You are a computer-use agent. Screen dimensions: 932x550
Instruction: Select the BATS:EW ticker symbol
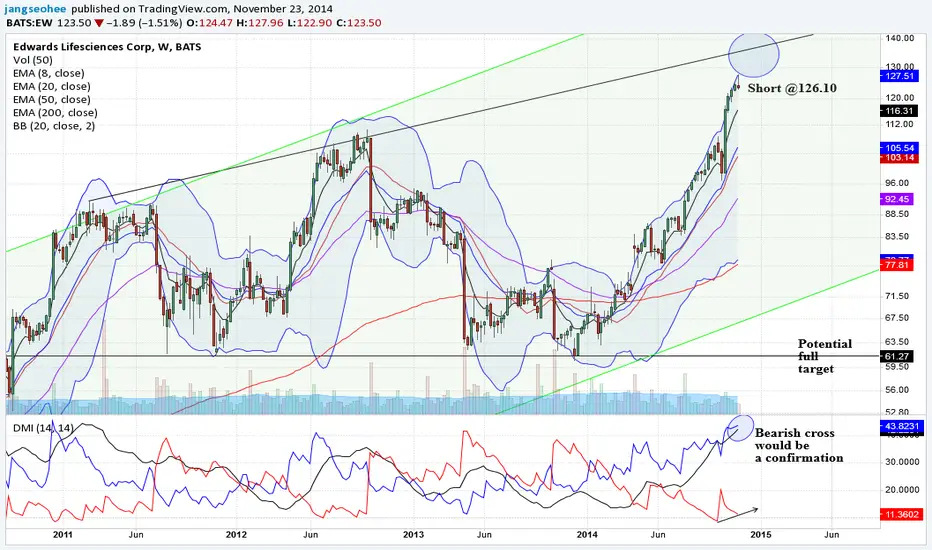pos(29,23)
